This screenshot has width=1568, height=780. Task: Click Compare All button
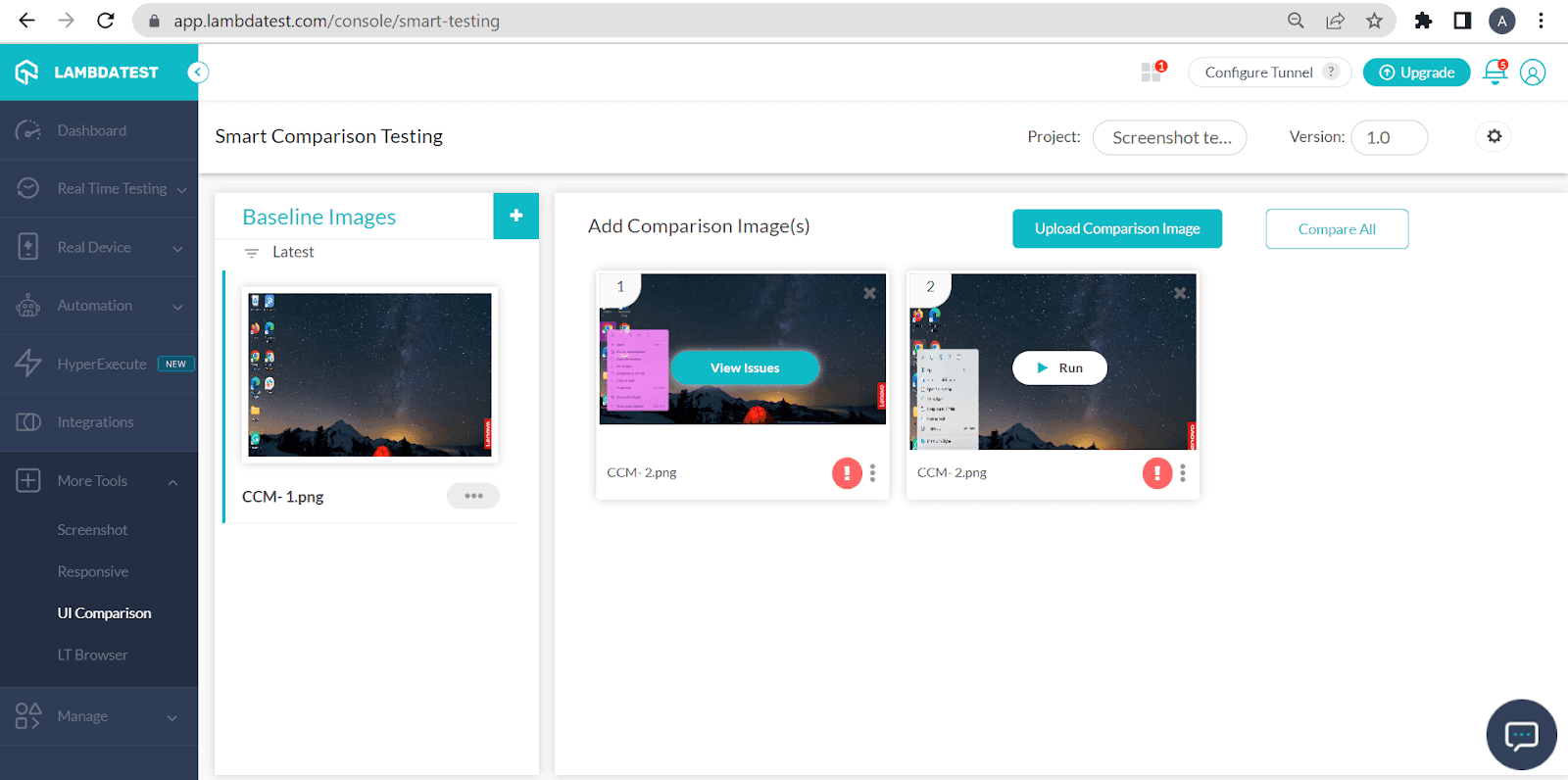click(1337, 228)
